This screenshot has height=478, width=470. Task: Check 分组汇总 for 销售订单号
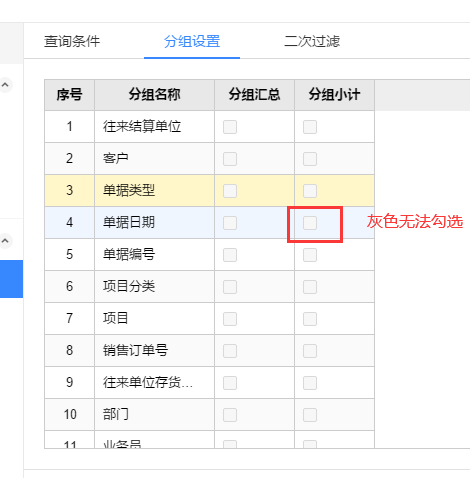click(x=230, y=351)
